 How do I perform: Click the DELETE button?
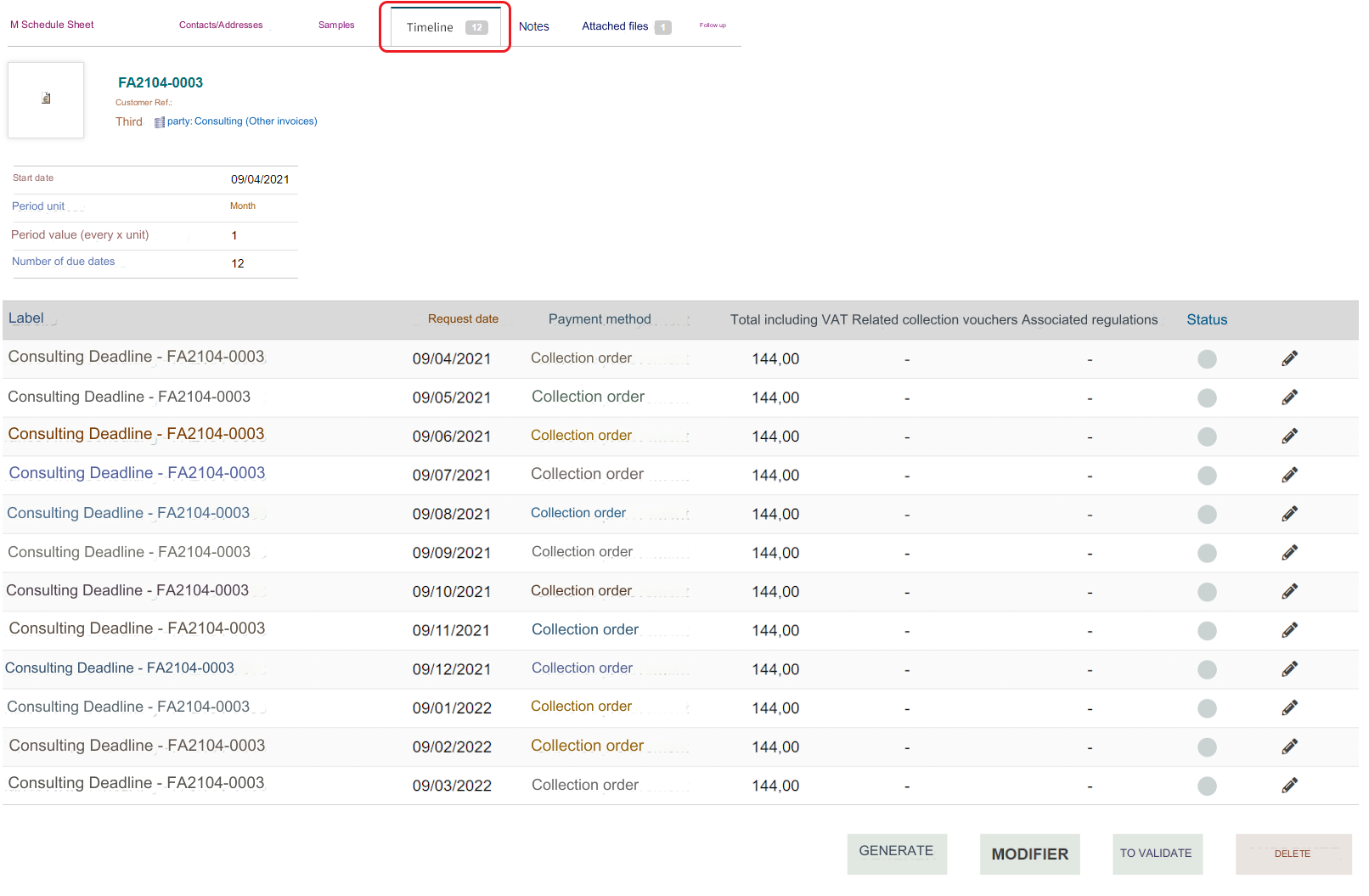click(x=1293, y=854)
